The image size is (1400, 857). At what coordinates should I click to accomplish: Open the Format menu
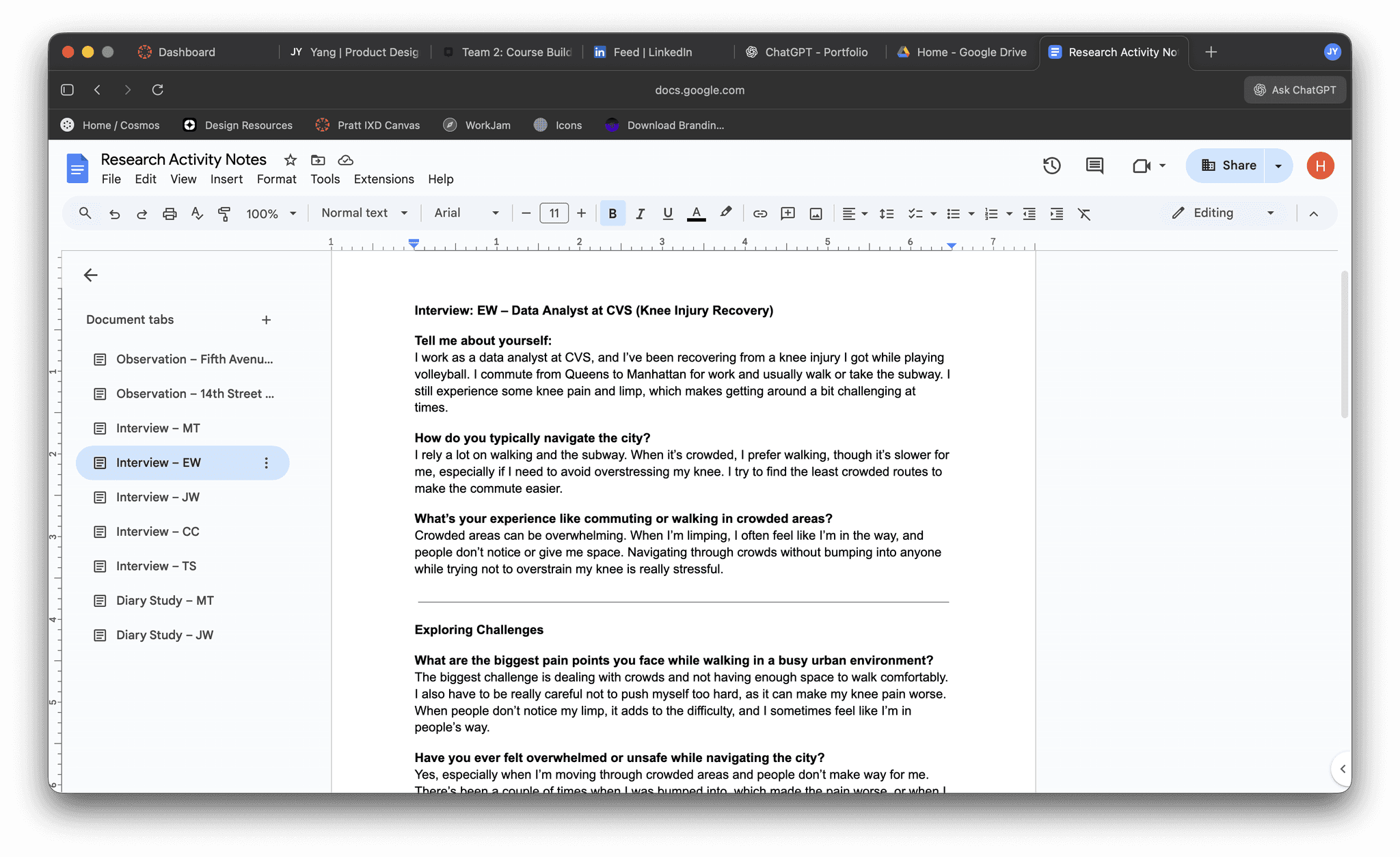click(276, 179)
